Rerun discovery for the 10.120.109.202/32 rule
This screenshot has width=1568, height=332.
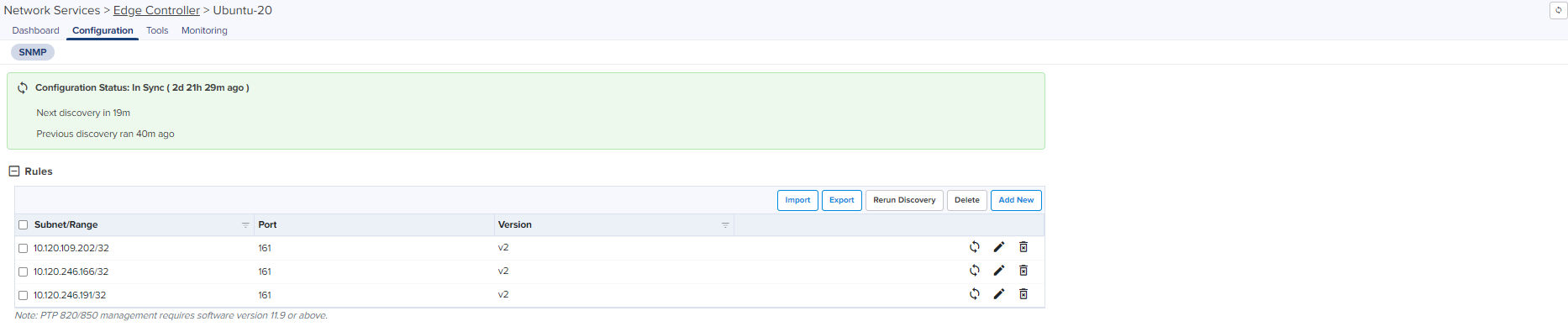click(x=974, y=247)
